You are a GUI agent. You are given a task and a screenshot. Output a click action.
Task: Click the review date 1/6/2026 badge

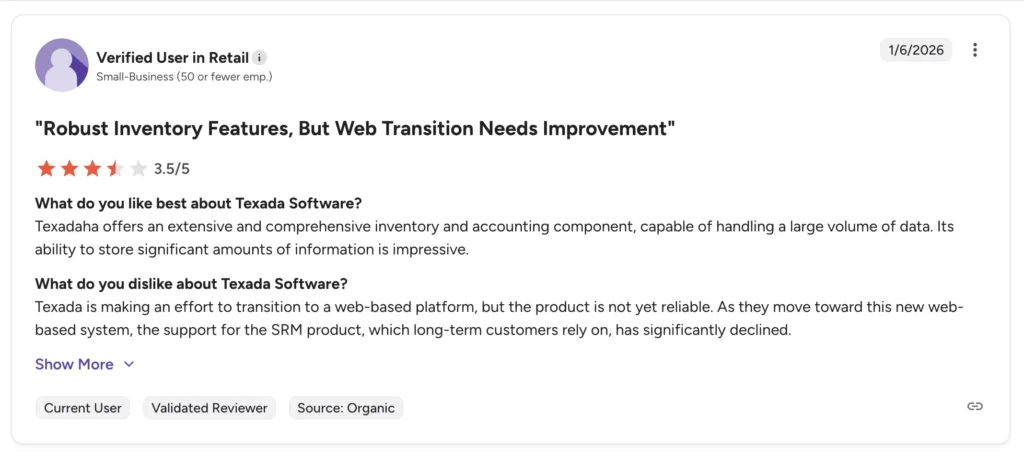click(916, 50)
